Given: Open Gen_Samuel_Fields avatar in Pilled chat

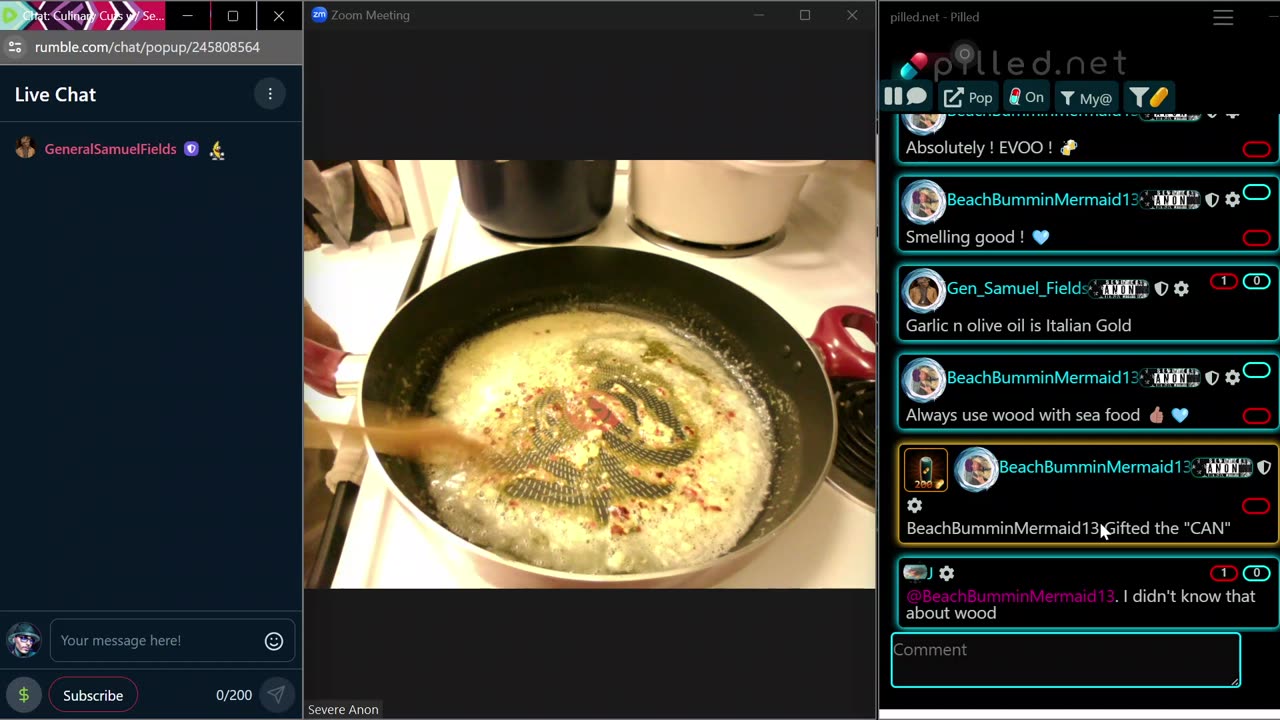Looking at the screenshot, I should tap(924, 290).
